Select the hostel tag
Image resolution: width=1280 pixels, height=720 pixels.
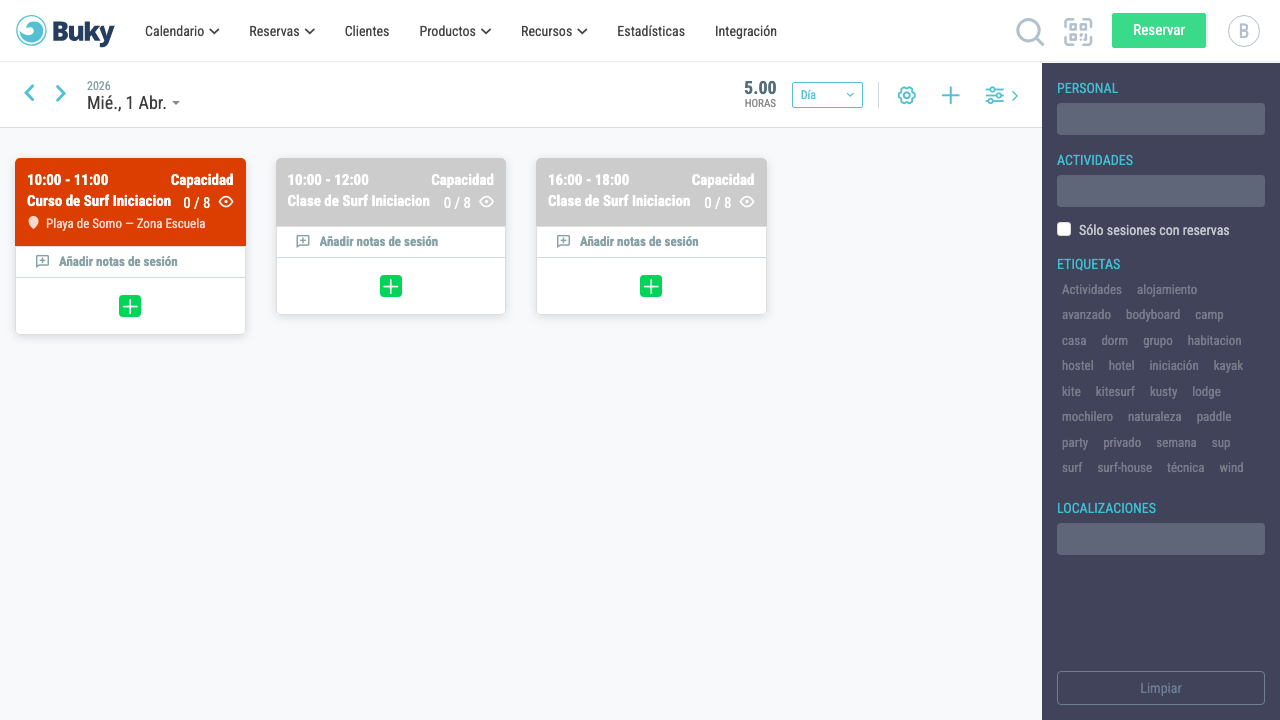[1078, 366]
